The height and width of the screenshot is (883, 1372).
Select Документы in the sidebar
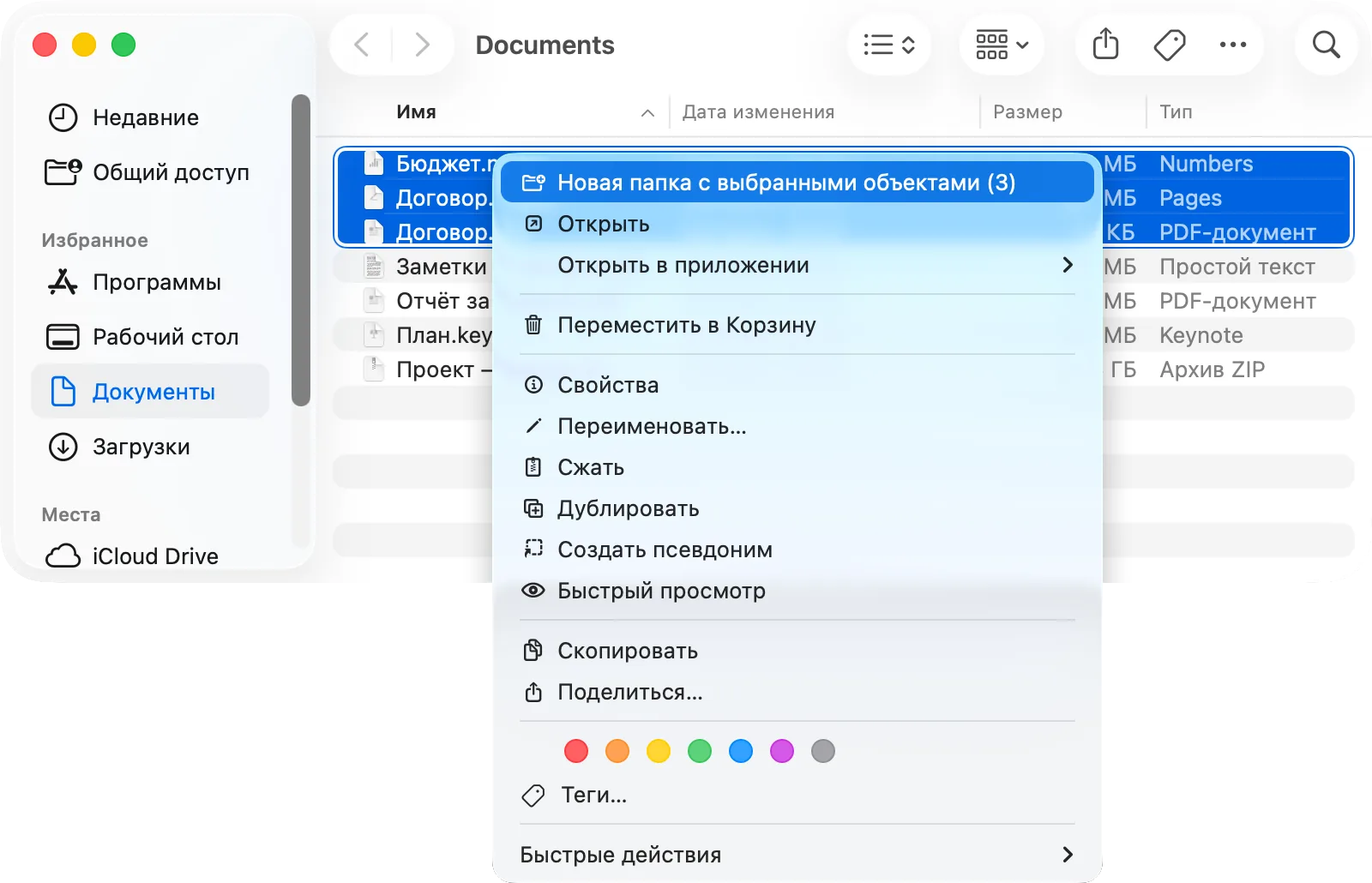pyautogui.click(x=151, y=392)
